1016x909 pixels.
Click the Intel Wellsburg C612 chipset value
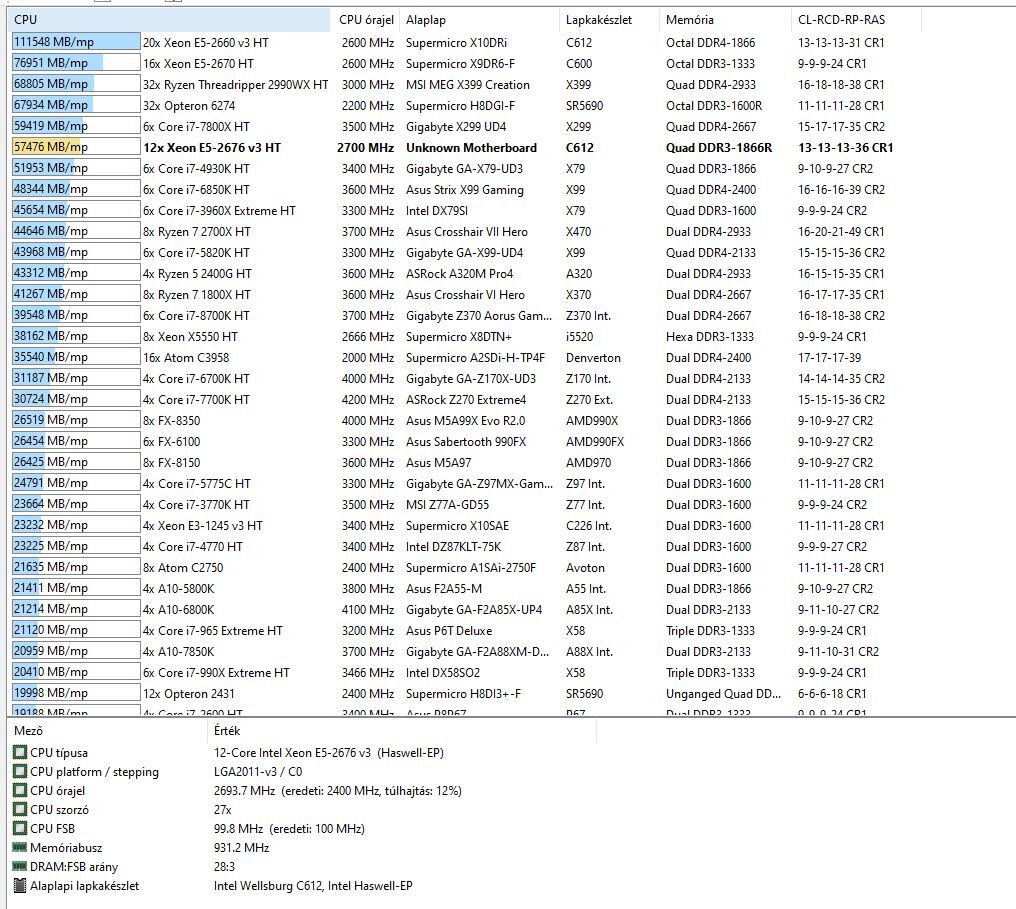(x=313, y=886)
